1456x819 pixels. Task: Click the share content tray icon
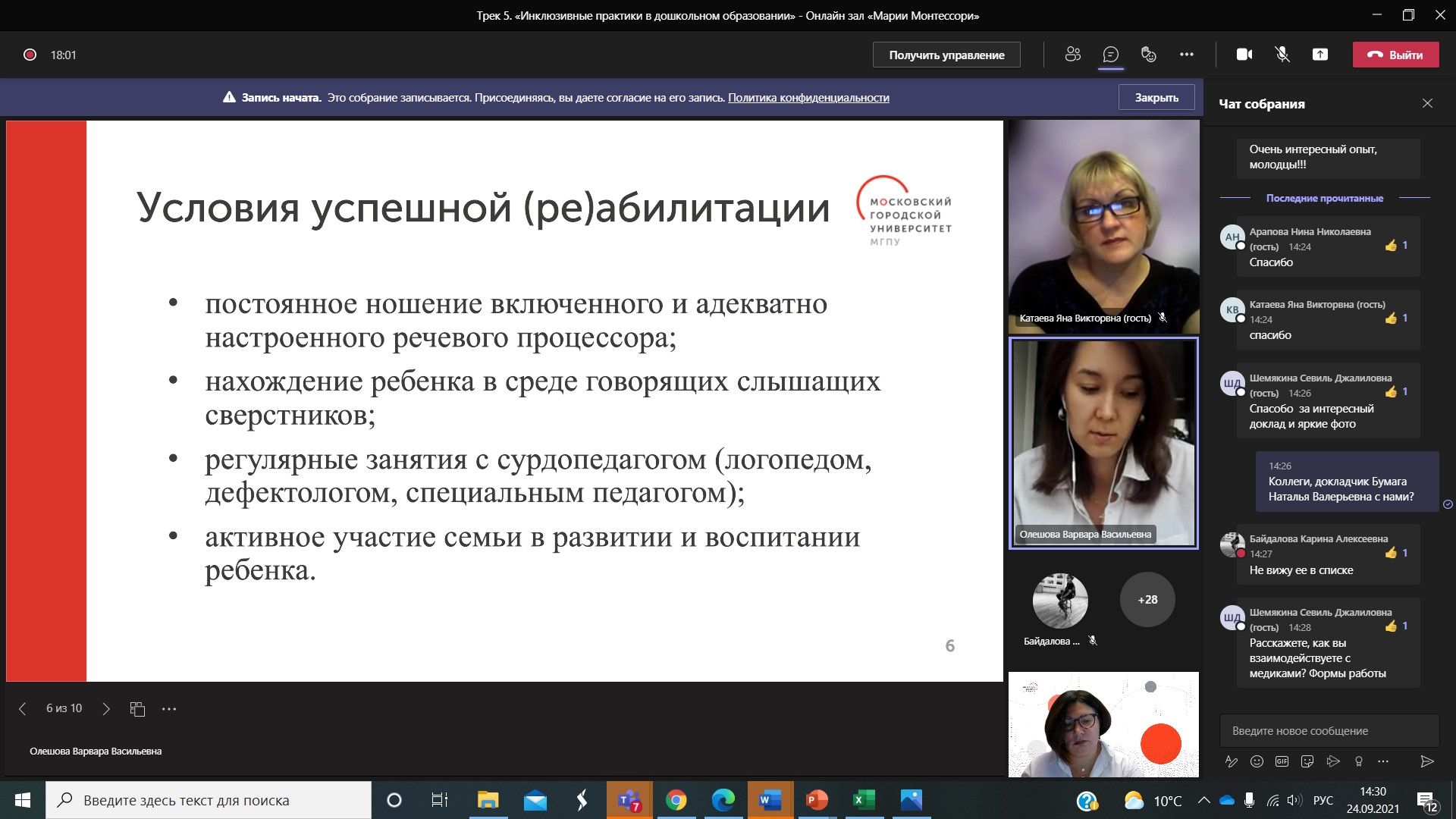[x=1320, y=55]
